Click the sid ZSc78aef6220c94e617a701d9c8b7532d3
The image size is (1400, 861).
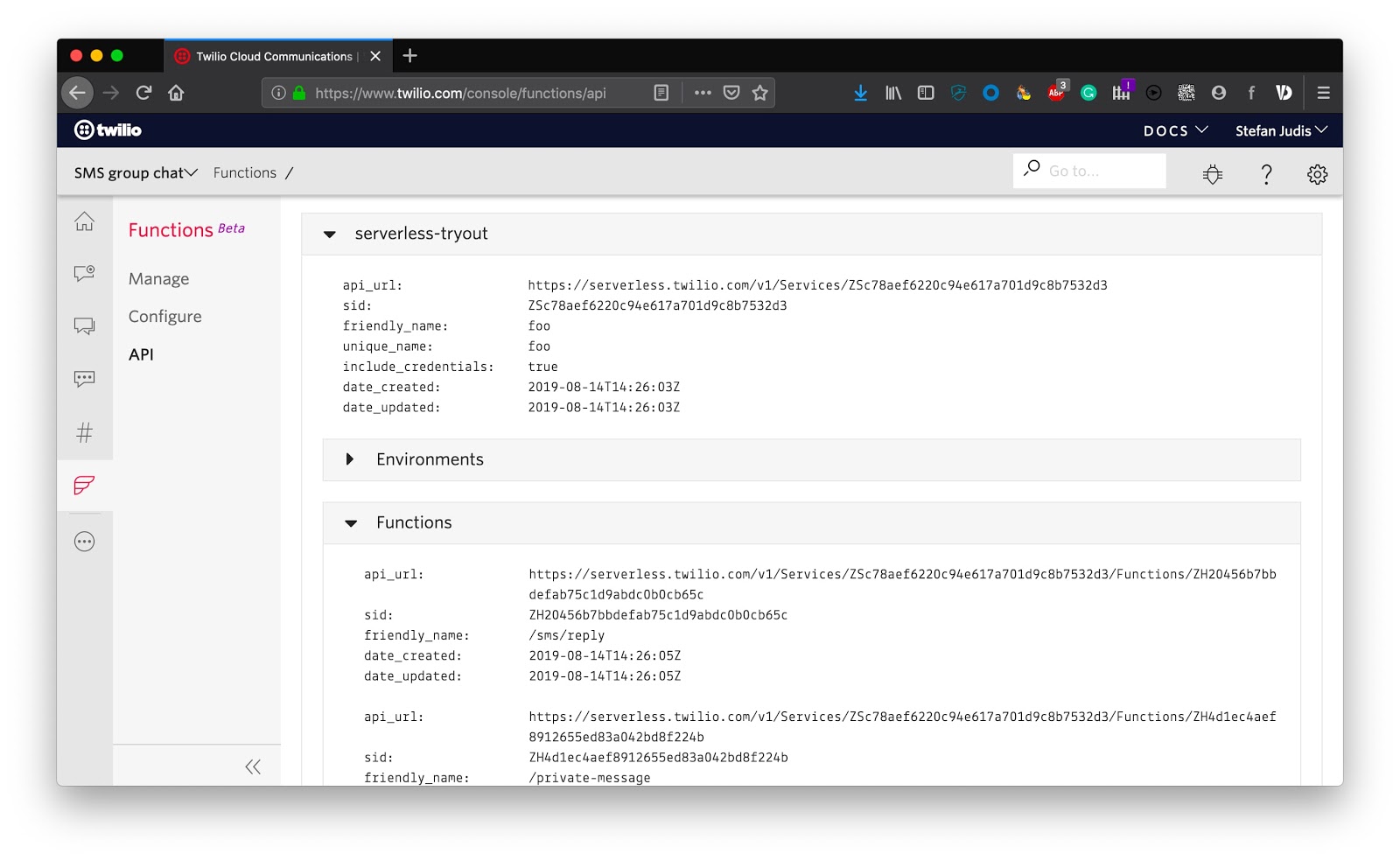coord(657,305)
